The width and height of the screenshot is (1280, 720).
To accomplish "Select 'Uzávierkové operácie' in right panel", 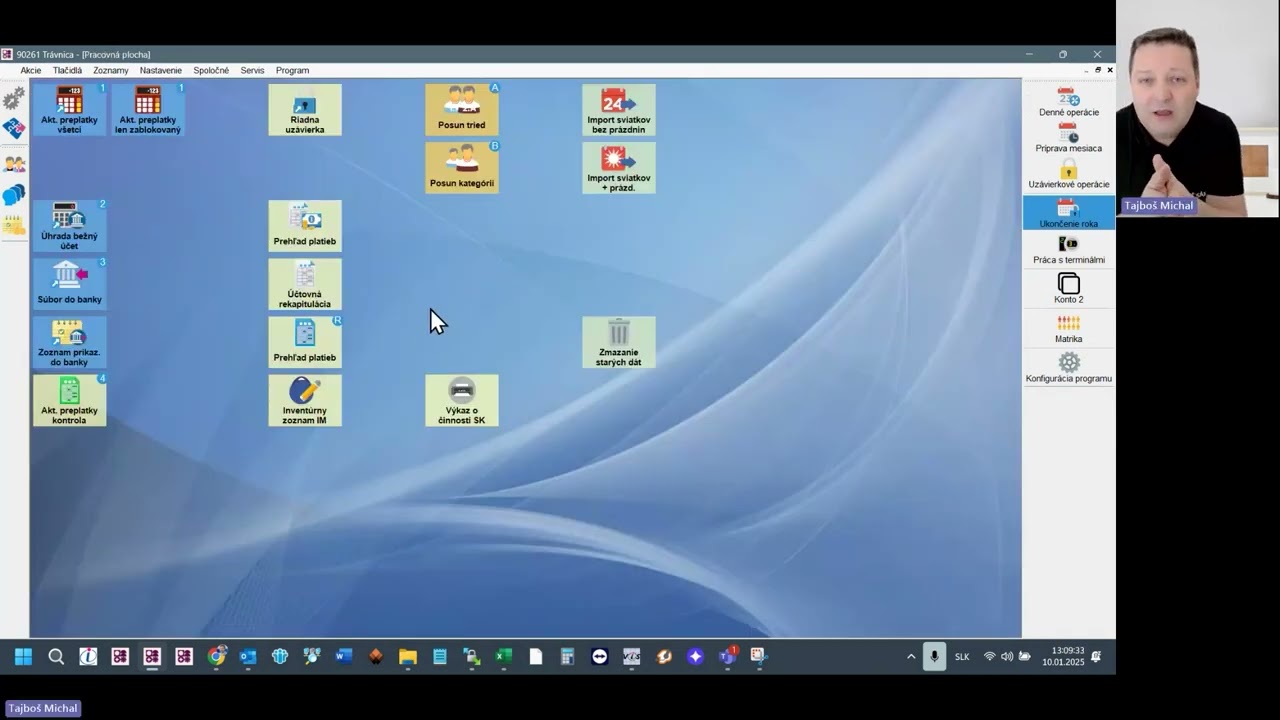I will coord(1069,174).
